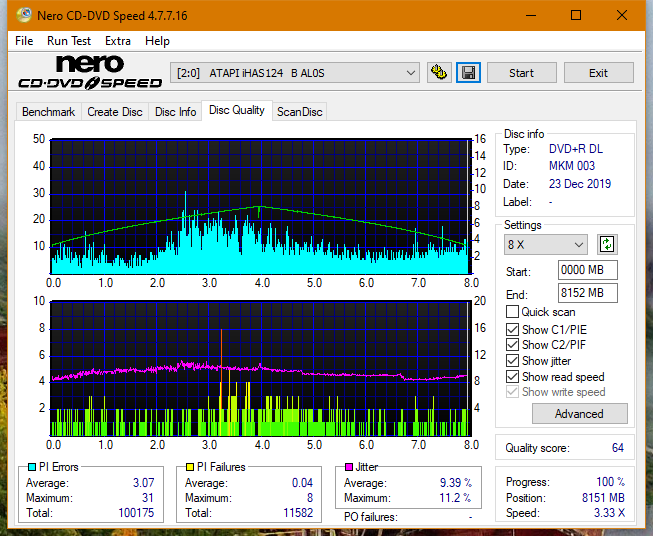Image resolution: width=653 pixels, height=536 pixels.
Task: Toggle the Quick scan checkbox
Action: pyautogui.click(x=512, y=312)
